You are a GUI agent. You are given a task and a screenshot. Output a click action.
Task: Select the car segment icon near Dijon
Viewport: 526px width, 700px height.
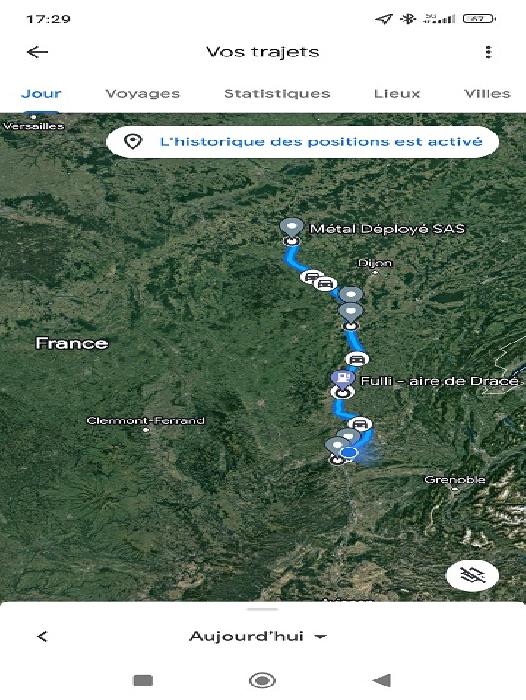click(x=325, y=283)
